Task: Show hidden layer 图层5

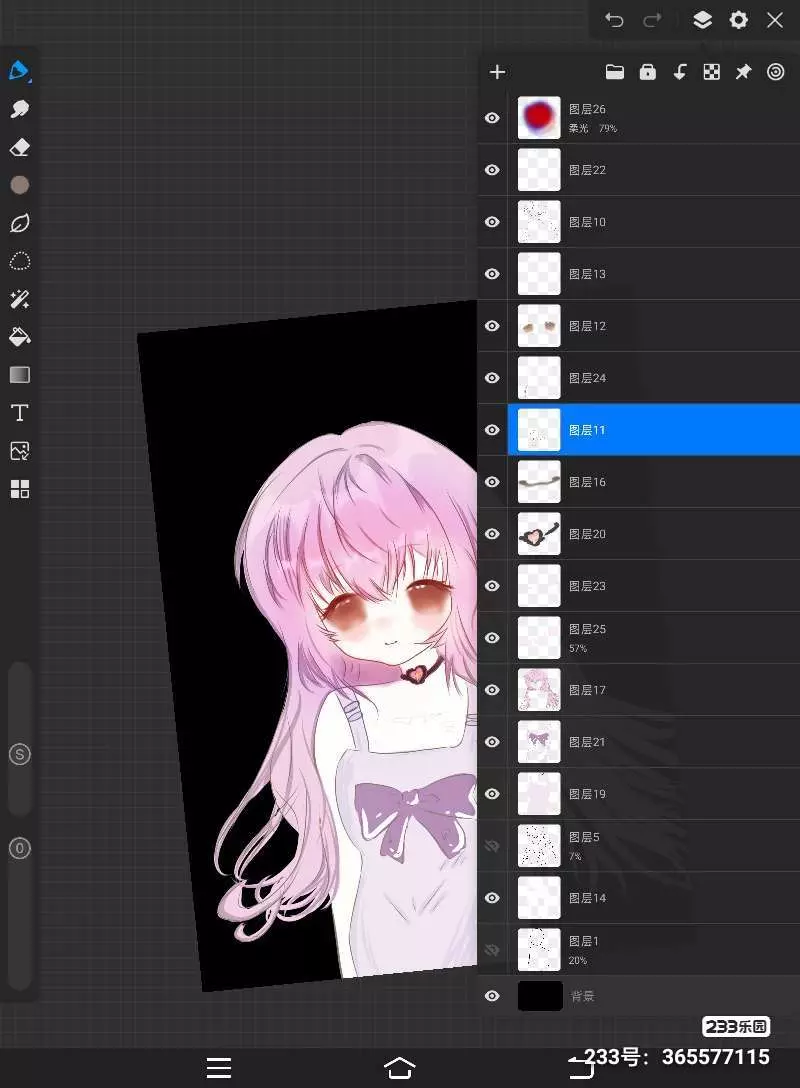Action: (492, 846)
